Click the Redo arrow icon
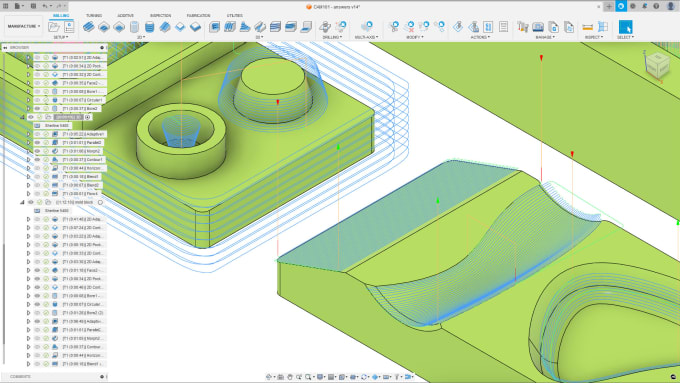The image size is (680, 383). pyautogui.click(x=59, y=6)
